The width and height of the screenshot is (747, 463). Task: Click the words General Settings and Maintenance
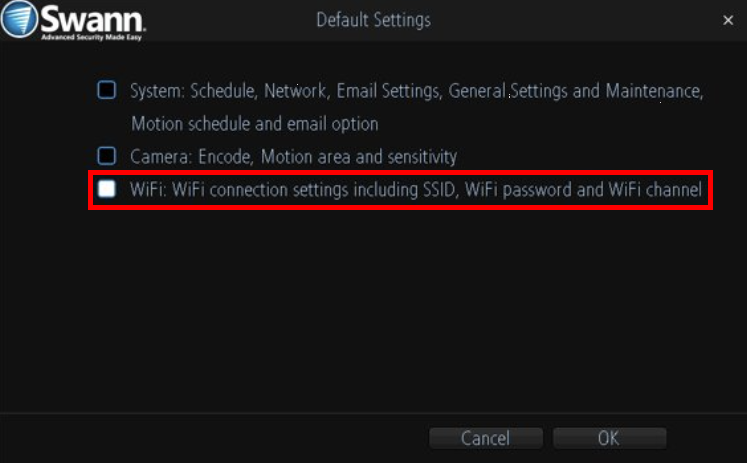[x=575, y=91]
